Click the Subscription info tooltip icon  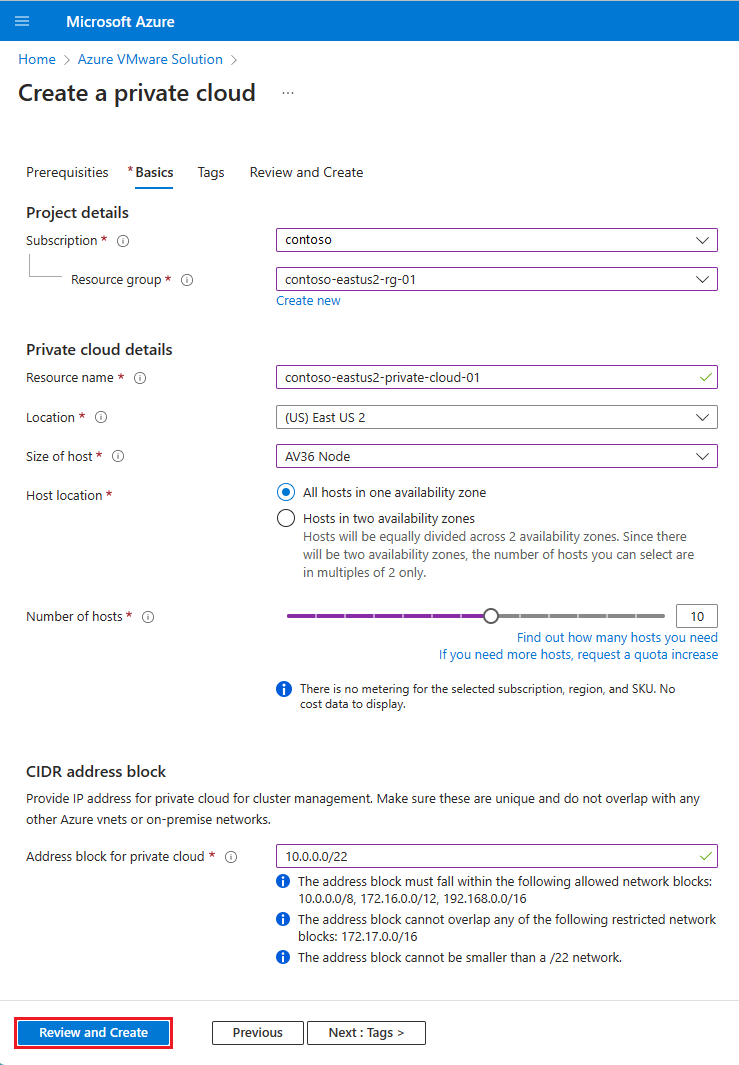(122, 240)
